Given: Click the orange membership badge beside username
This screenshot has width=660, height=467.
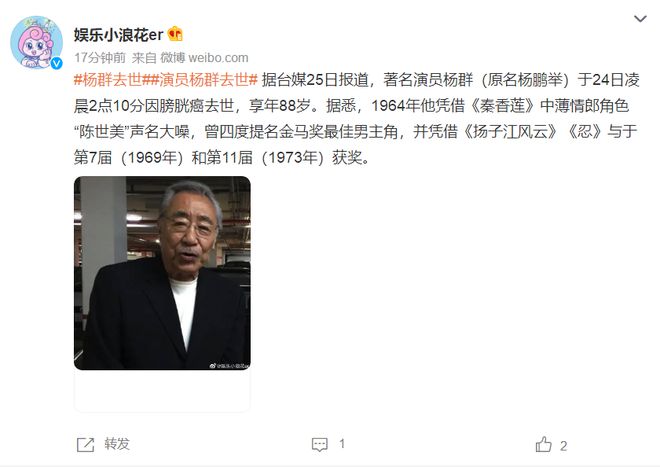Looking at the screenshot, I should click(x=175, y=34).
